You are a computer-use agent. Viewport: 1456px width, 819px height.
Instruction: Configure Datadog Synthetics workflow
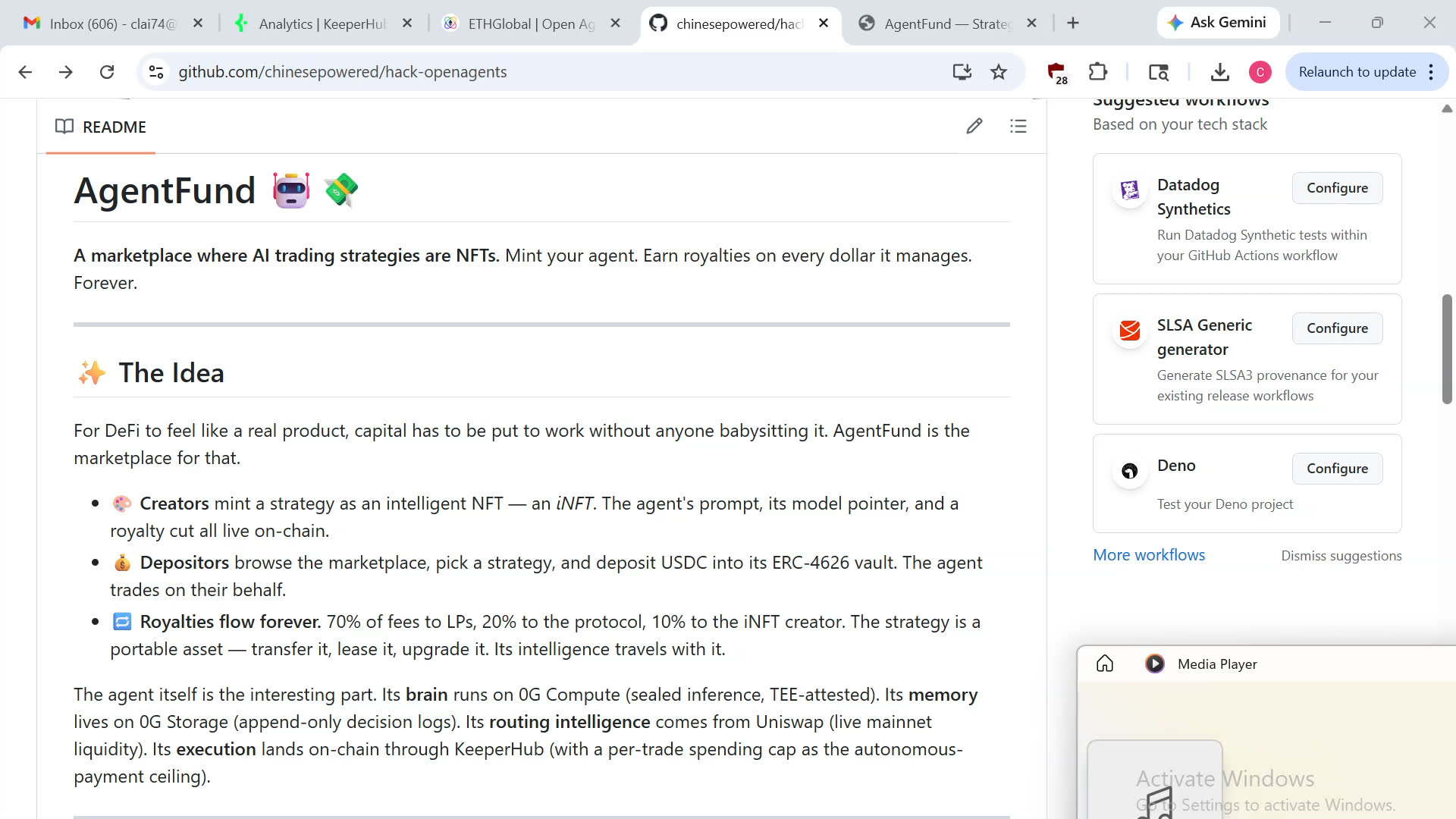(1337, 188)
